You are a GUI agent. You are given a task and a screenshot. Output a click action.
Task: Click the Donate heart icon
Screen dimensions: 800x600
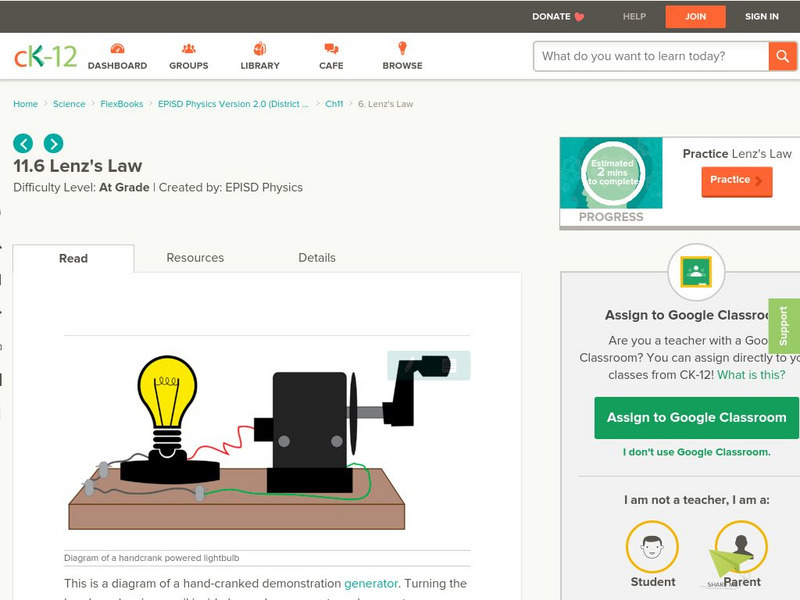point(579,17)
